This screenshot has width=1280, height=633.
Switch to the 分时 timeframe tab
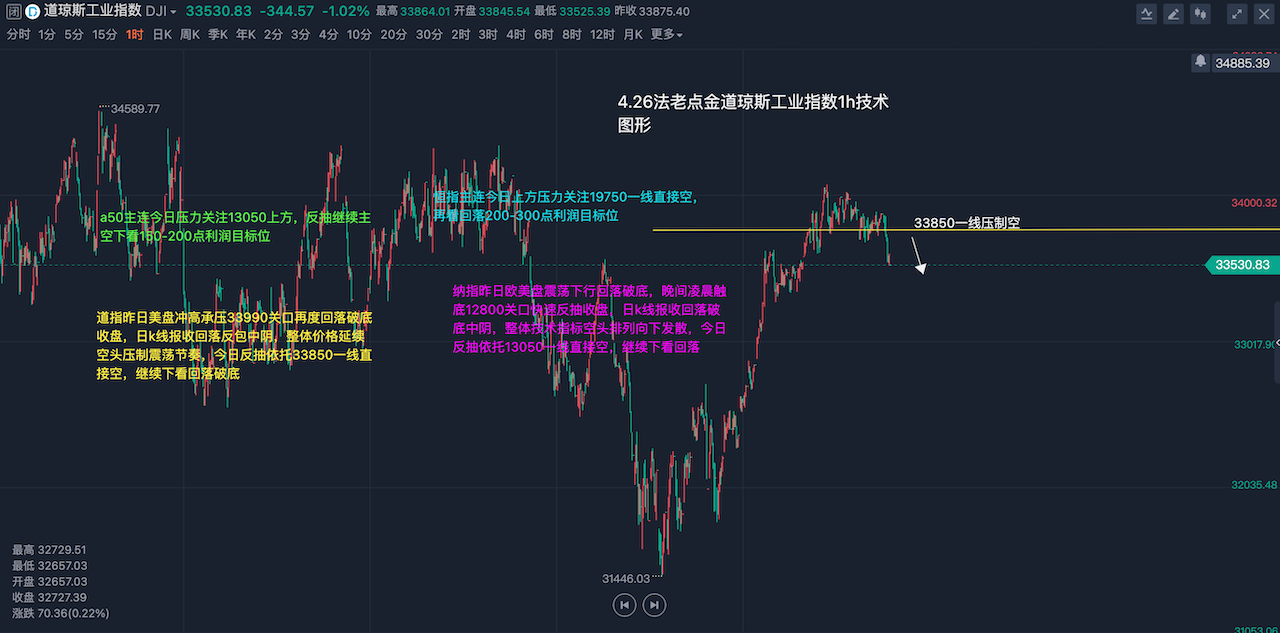click(x=18, y=34)
